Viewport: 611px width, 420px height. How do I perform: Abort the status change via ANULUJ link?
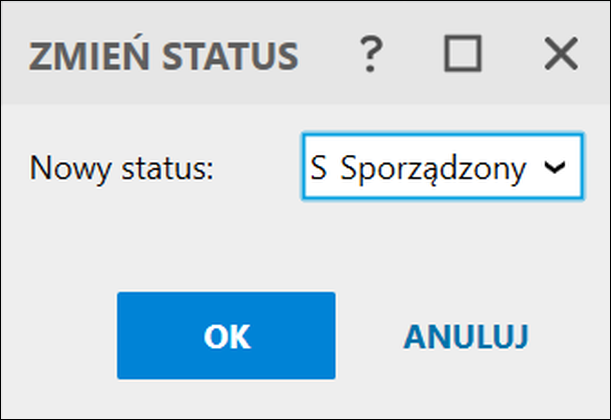[x=466, y=336]
